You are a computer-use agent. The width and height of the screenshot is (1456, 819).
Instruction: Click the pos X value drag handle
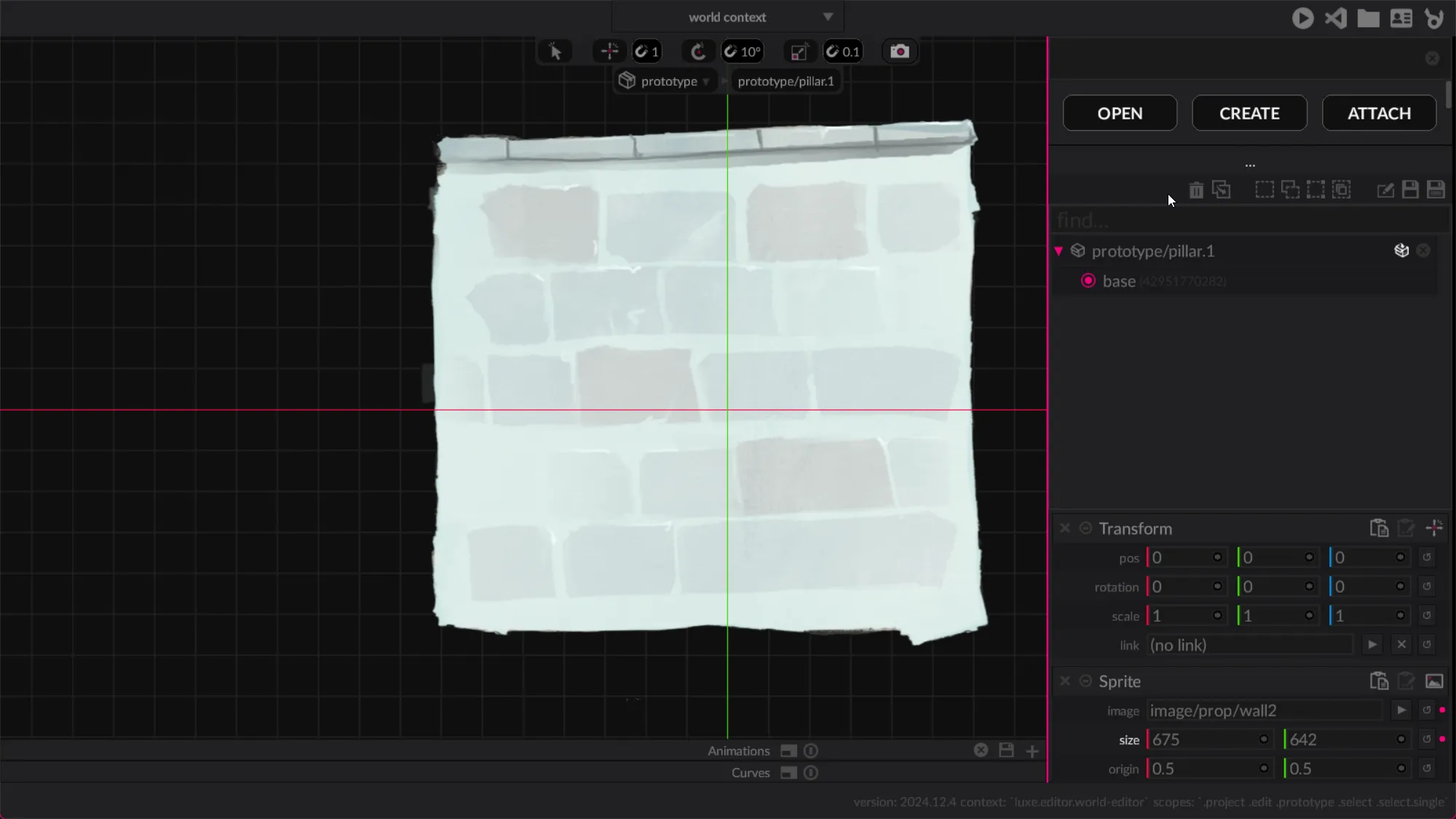(x=1217, y=558)
